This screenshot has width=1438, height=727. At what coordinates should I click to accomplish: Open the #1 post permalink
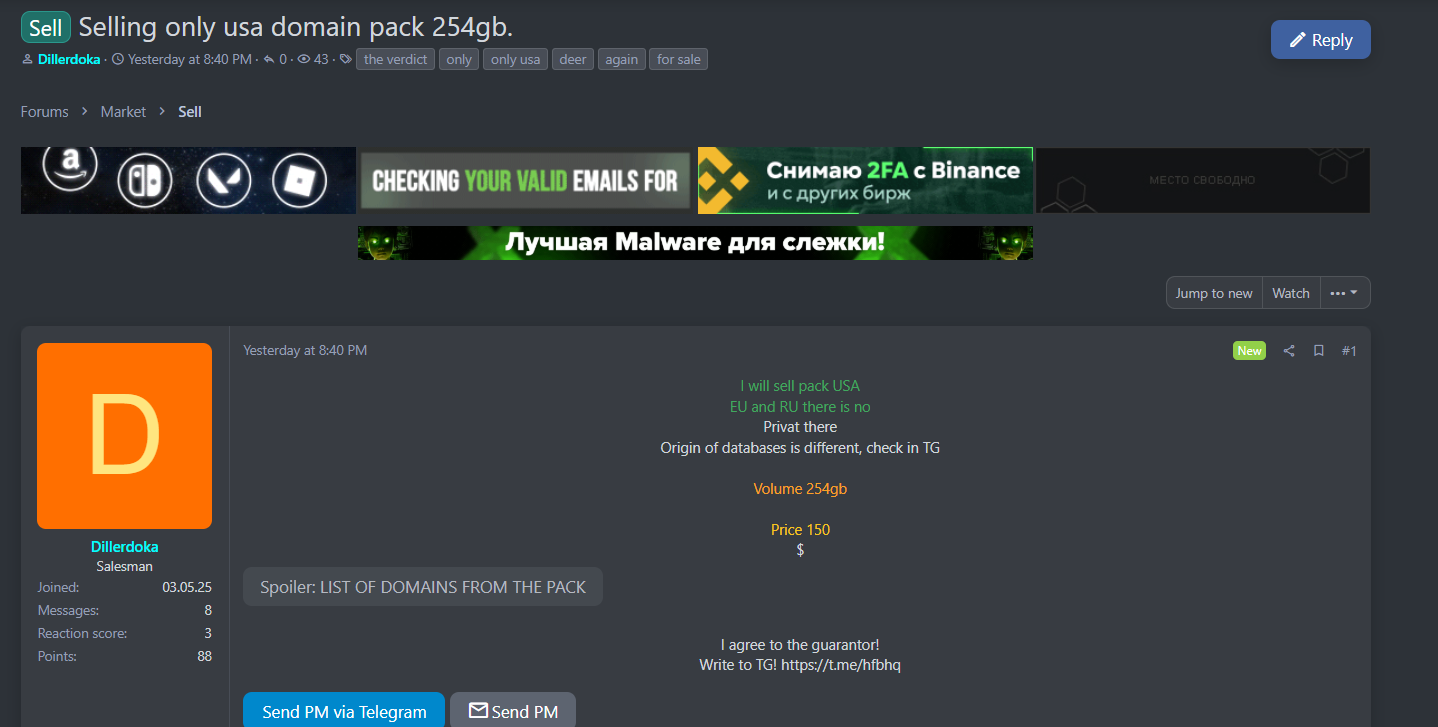tap(1349, 350)
